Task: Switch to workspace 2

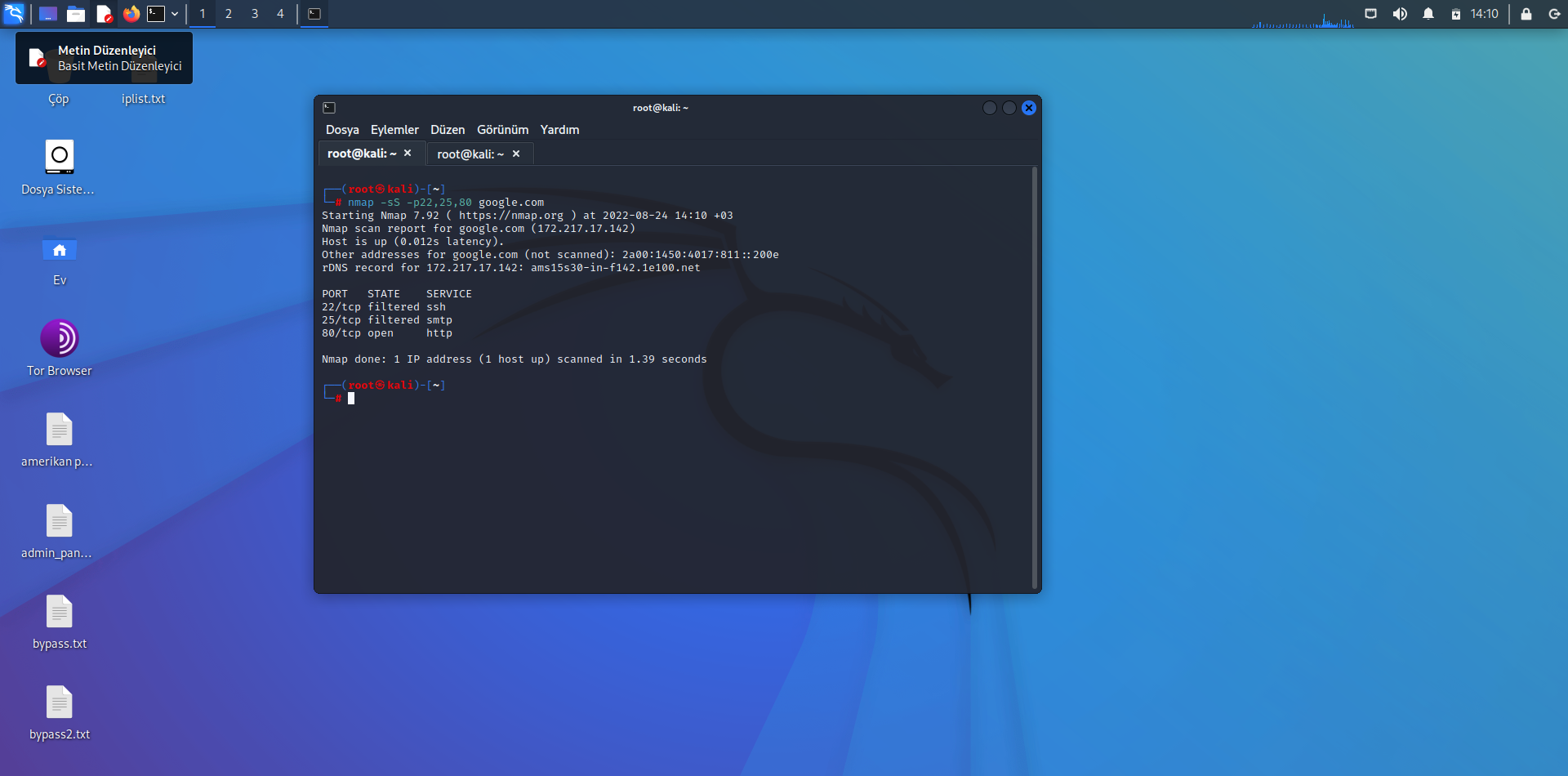Action: [229, 14]
